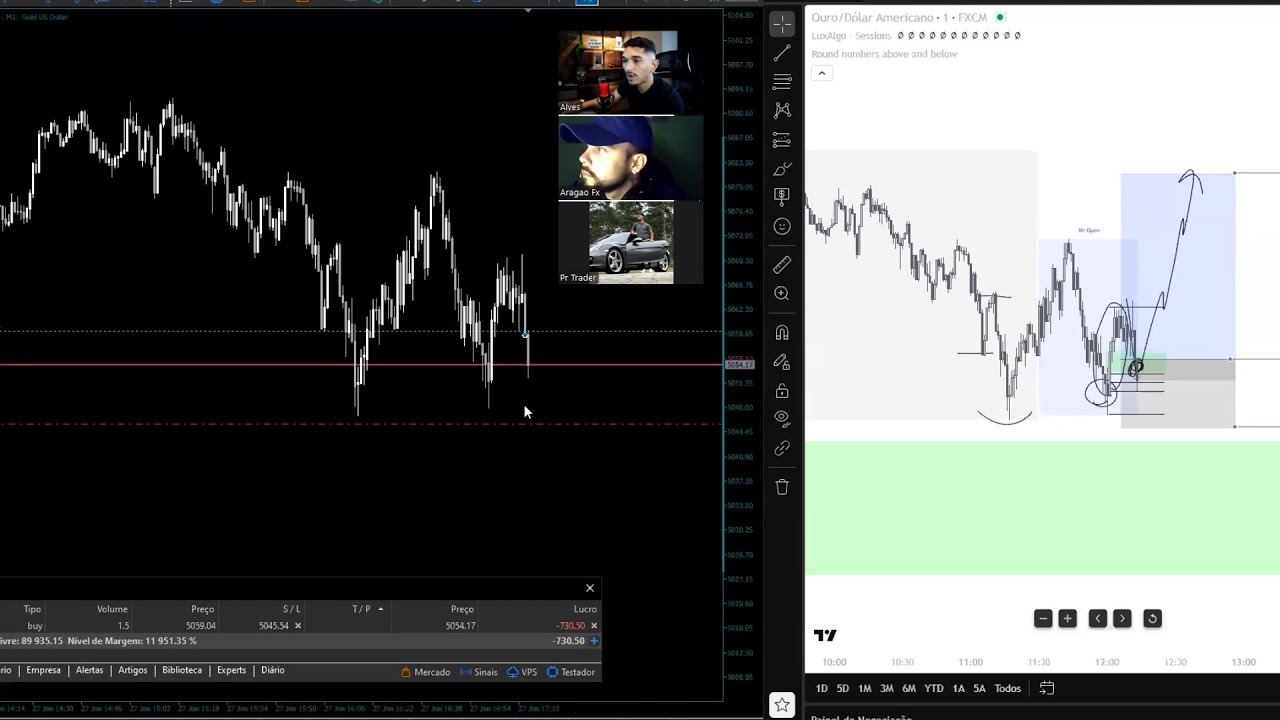
Task: Click the LuxAlgo - Sessions indicator label
Action: pyautogui.click(x=851, y=36)
